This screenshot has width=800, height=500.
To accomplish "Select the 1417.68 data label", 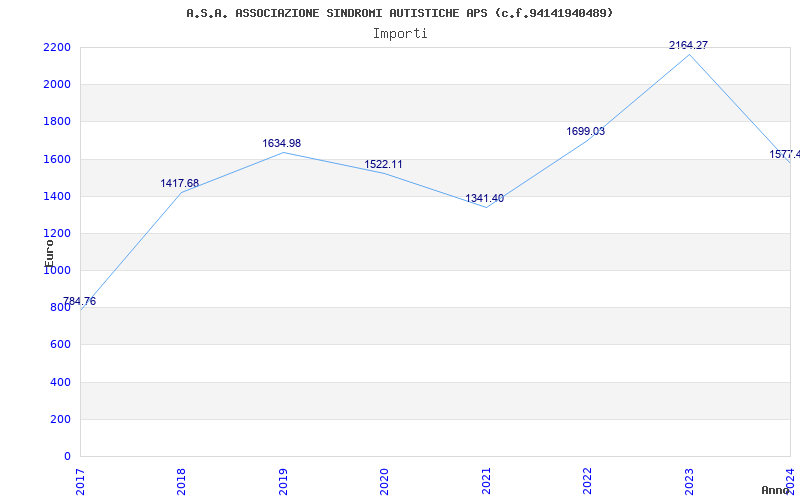I will [180, 183].
